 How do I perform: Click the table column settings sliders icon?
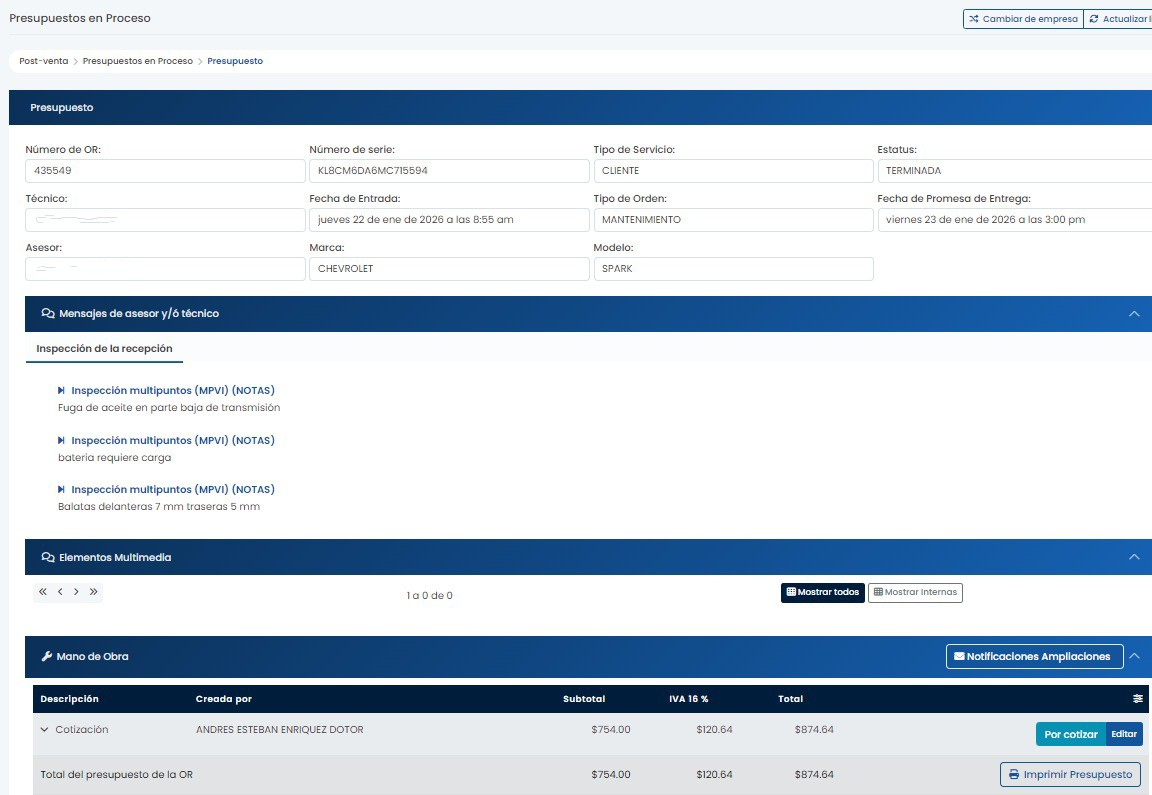[x=1137, y=699]
